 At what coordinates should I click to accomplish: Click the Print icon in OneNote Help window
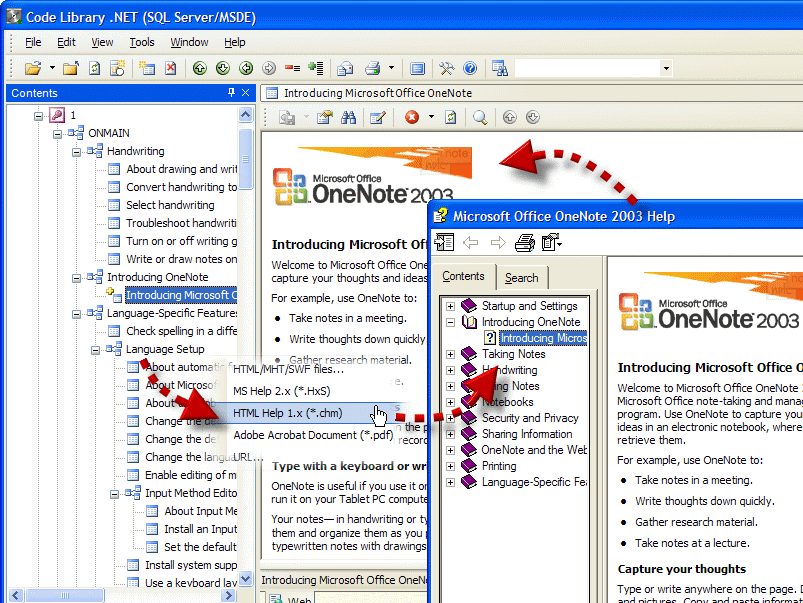524,242
